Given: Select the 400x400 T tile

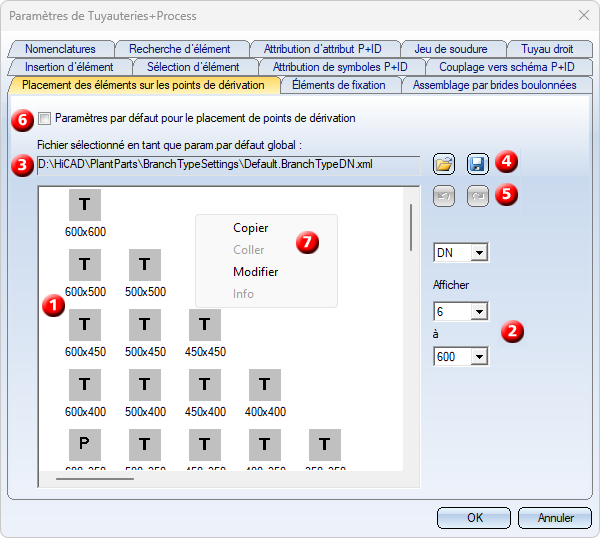Looking at the screenshot, I should pos(265,385).
